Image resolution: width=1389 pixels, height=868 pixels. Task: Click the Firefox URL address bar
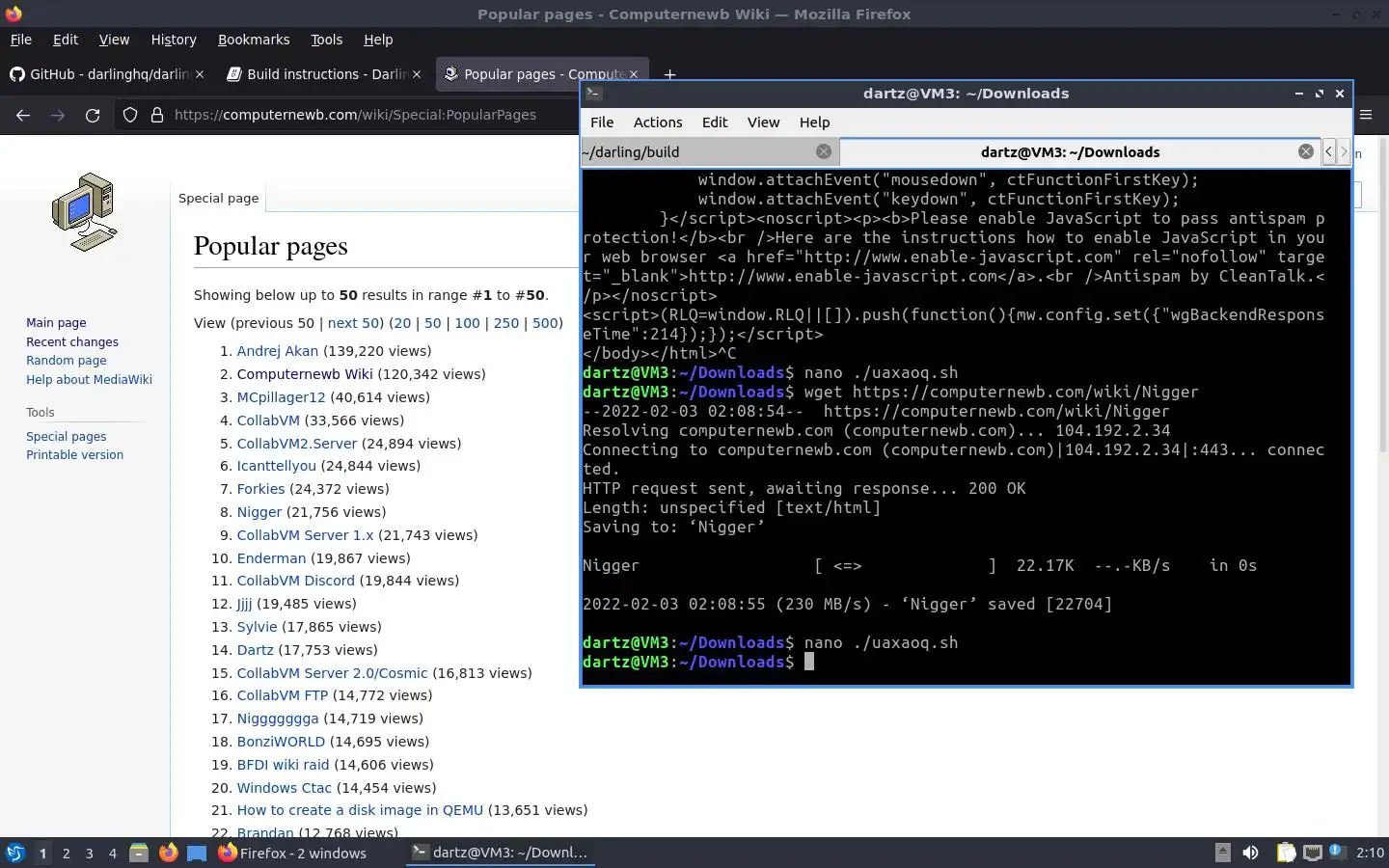(355, 115)
